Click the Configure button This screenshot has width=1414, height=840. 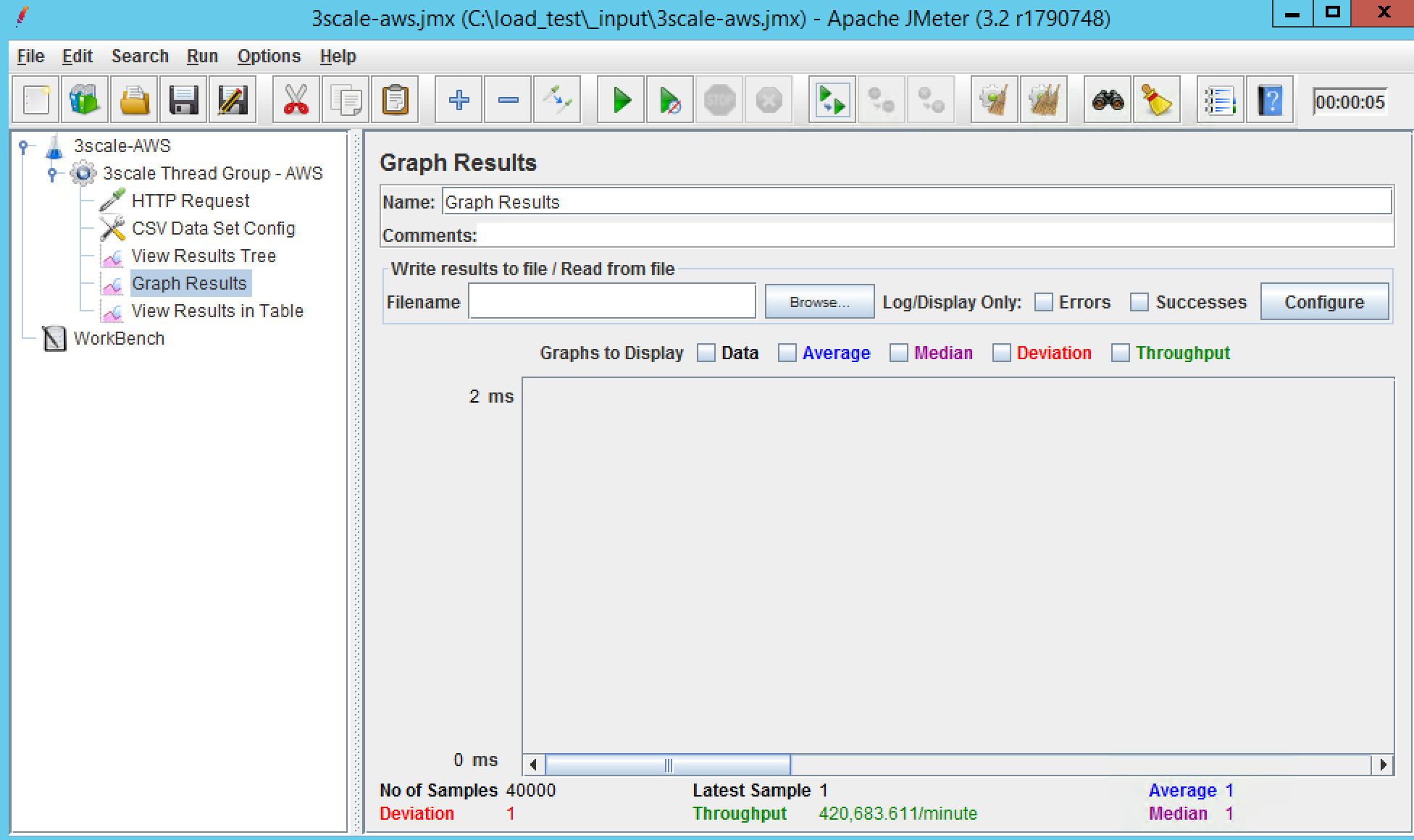(1323, 302)
